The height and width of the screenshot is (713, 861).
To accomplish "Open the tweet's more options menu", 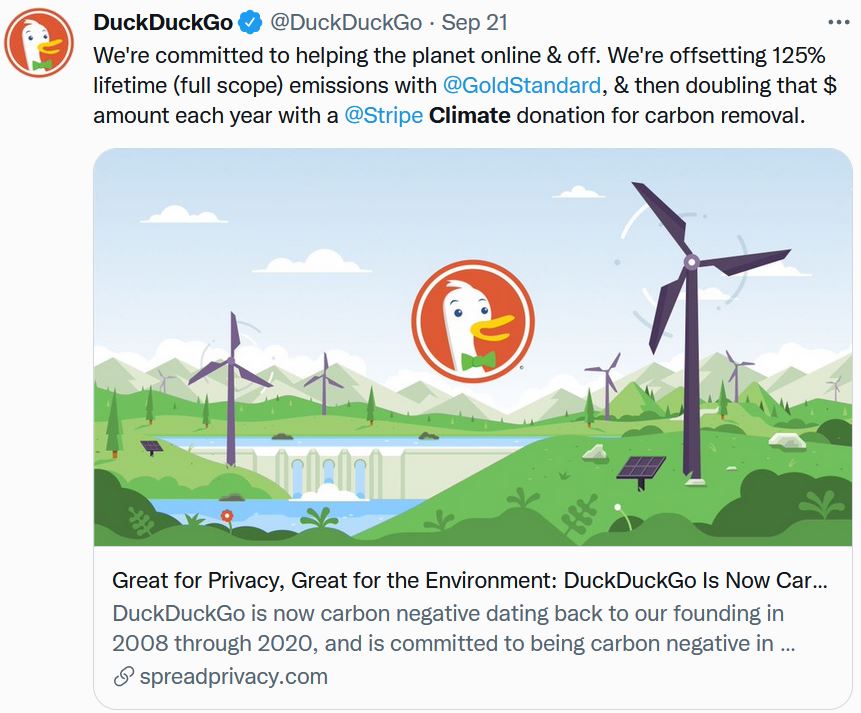I will pos(836,22).
